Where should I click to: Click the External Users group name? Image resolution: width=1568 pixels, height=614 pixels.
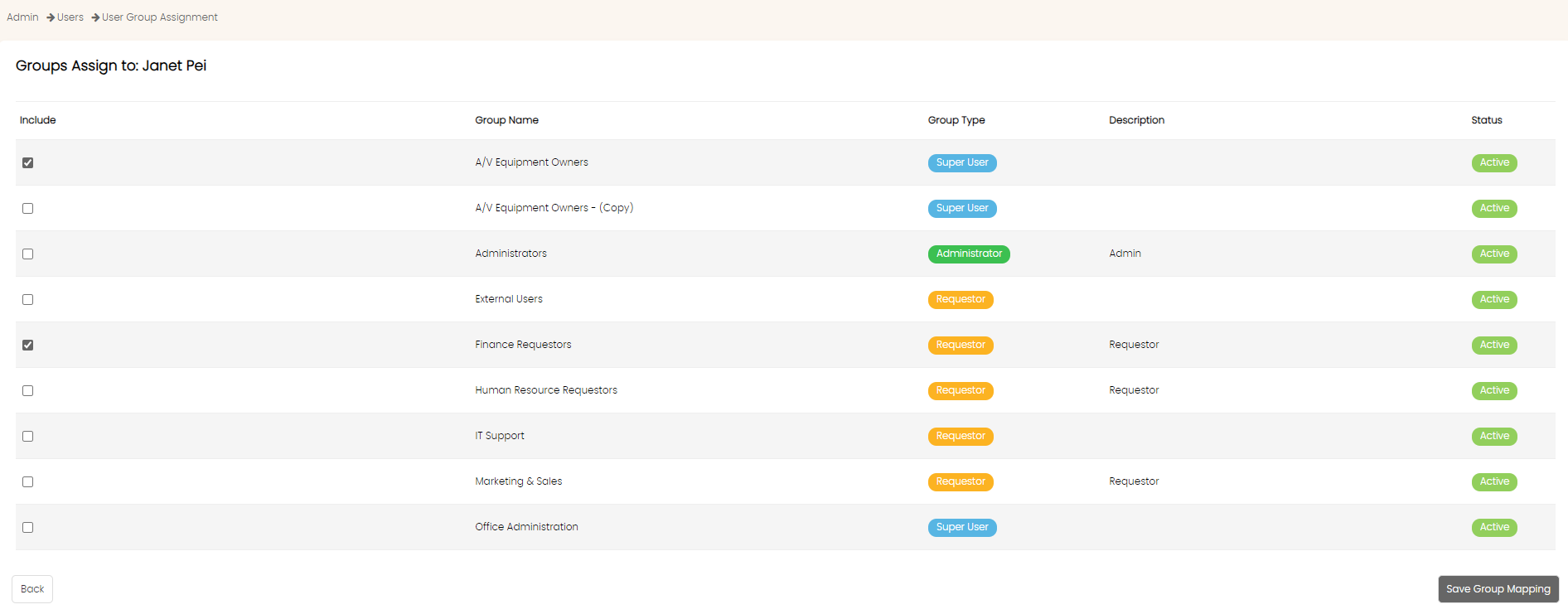pos(509,299)
